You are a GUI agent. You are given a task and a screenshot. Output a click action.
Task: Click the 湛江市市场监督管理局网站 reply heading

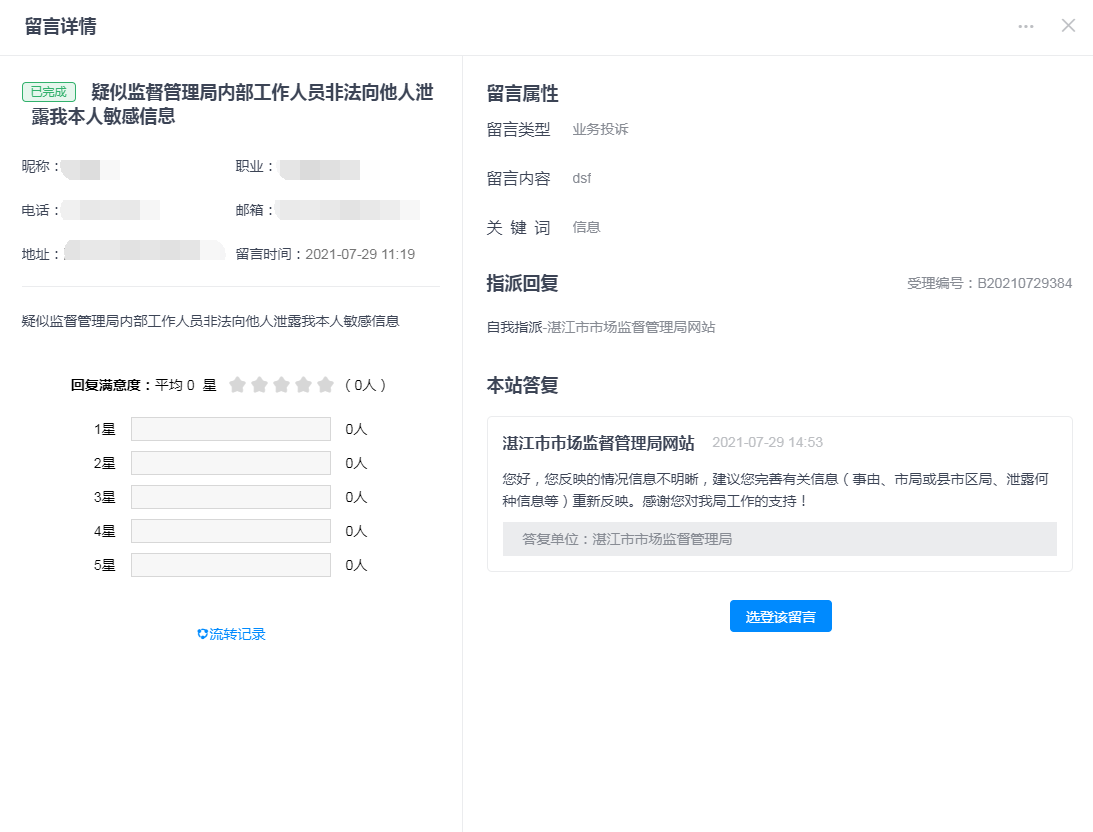(598, 442)
